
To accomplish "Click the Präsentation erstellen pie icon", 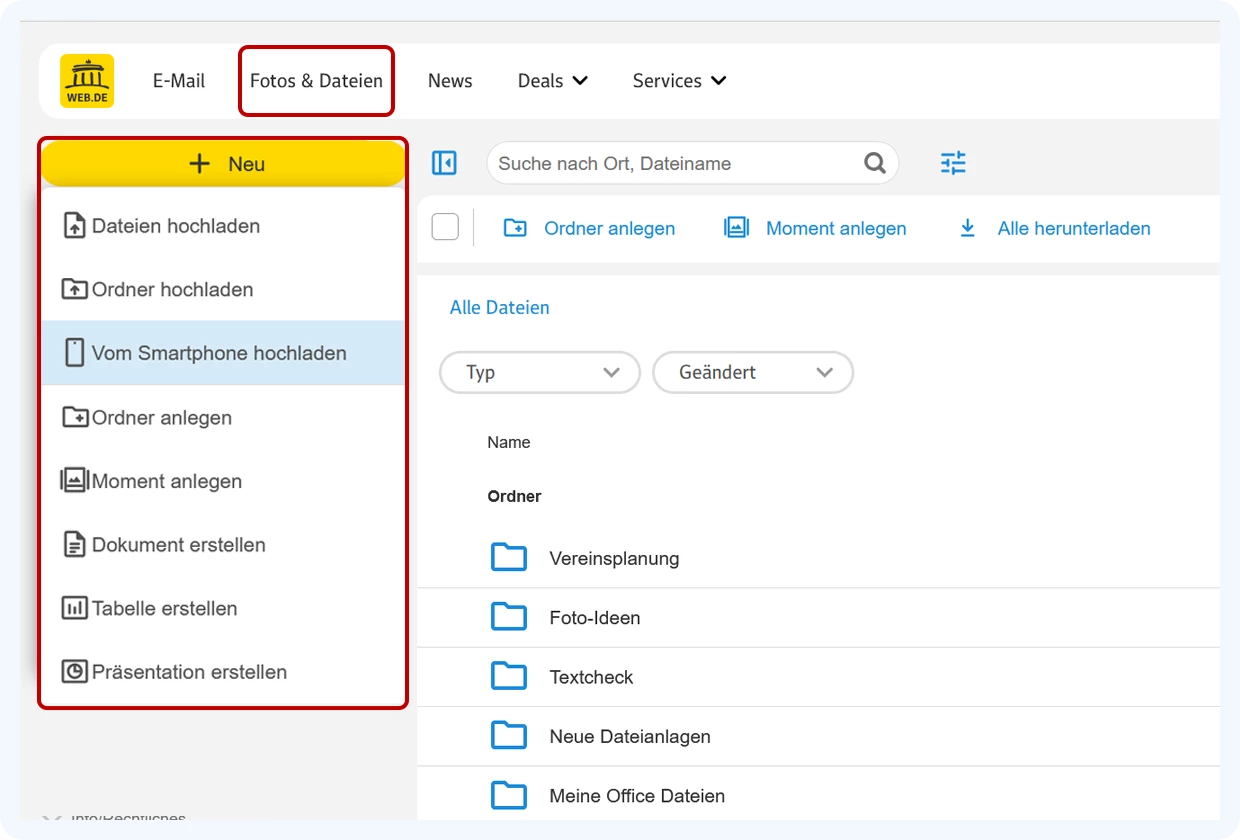I will point(74,672).
